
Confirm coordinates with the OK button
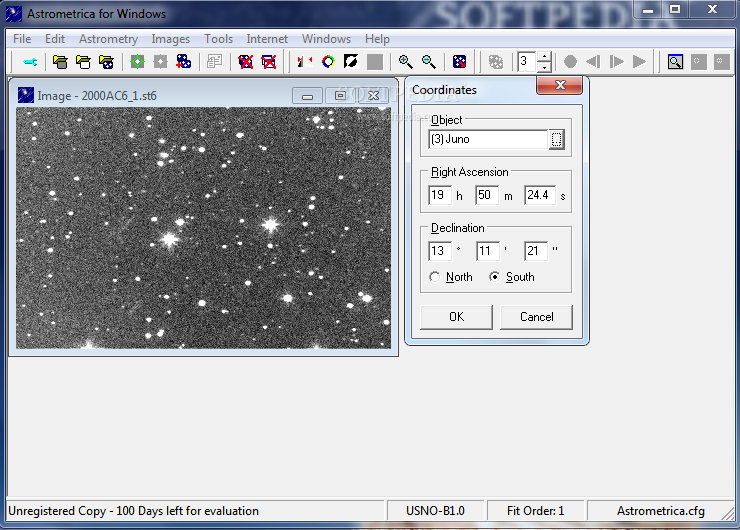456,317
